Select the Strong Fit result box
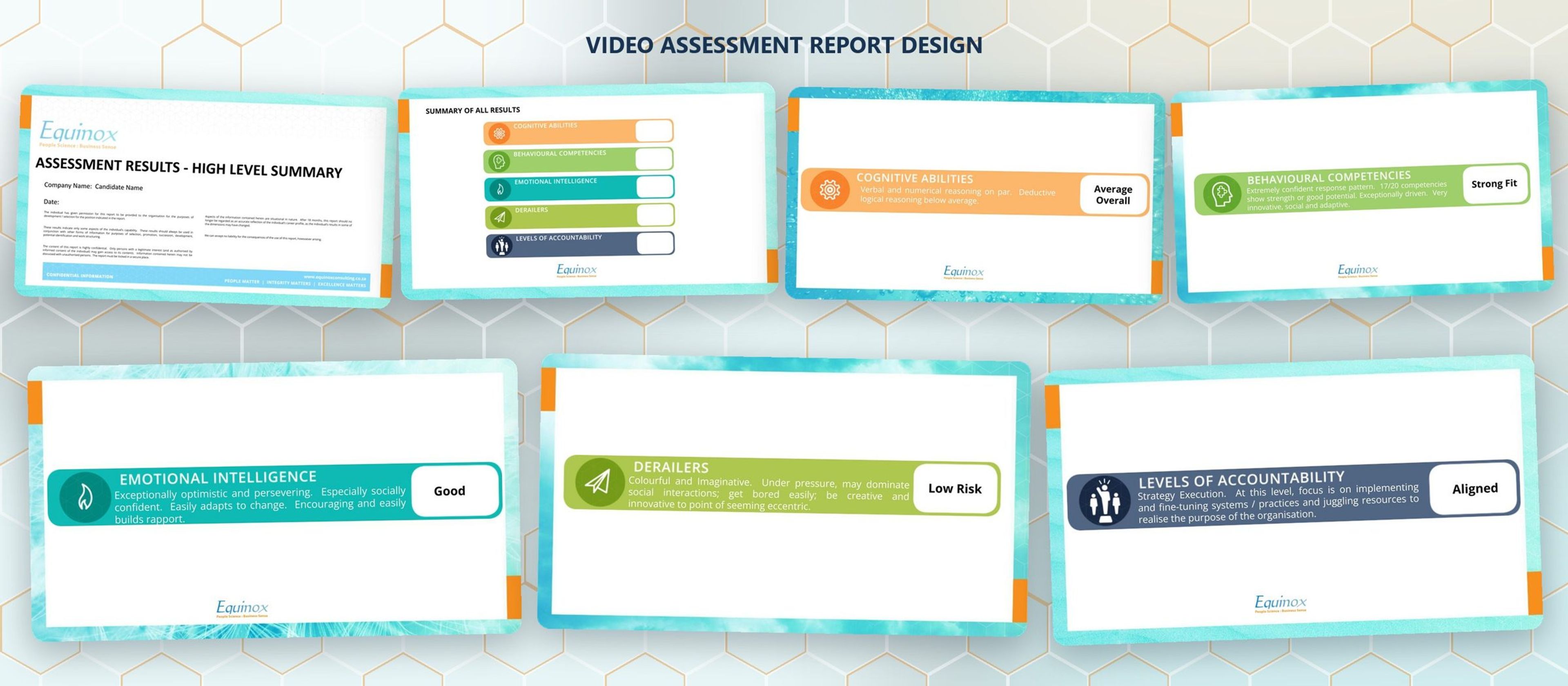 coord(1494,184)
